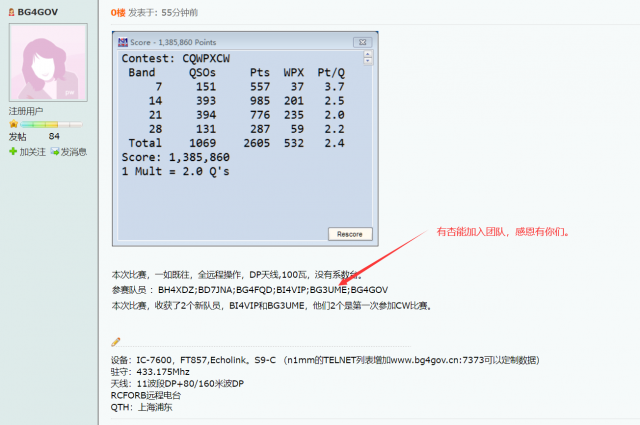Click the 0楼 floor label

pyautogui.click(x=118, y=13)
